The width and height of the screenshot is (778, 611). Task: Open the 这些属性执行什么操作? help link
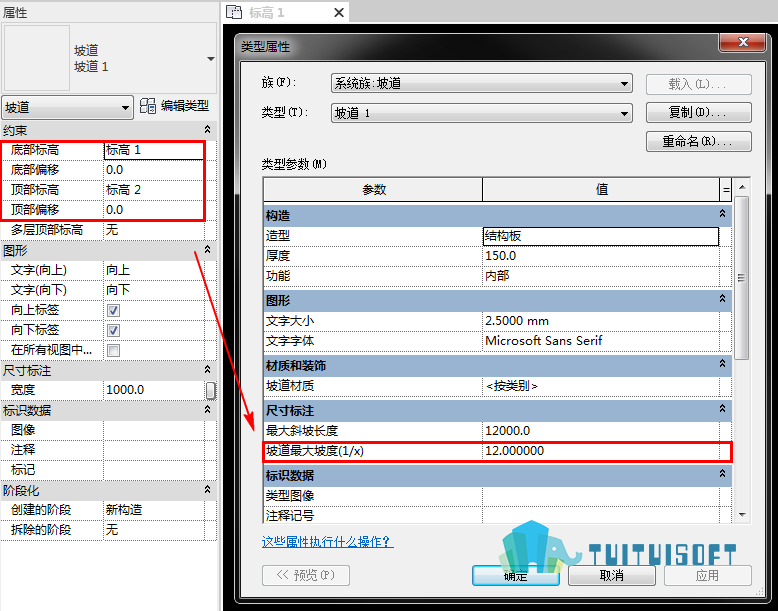coord(327,542)
